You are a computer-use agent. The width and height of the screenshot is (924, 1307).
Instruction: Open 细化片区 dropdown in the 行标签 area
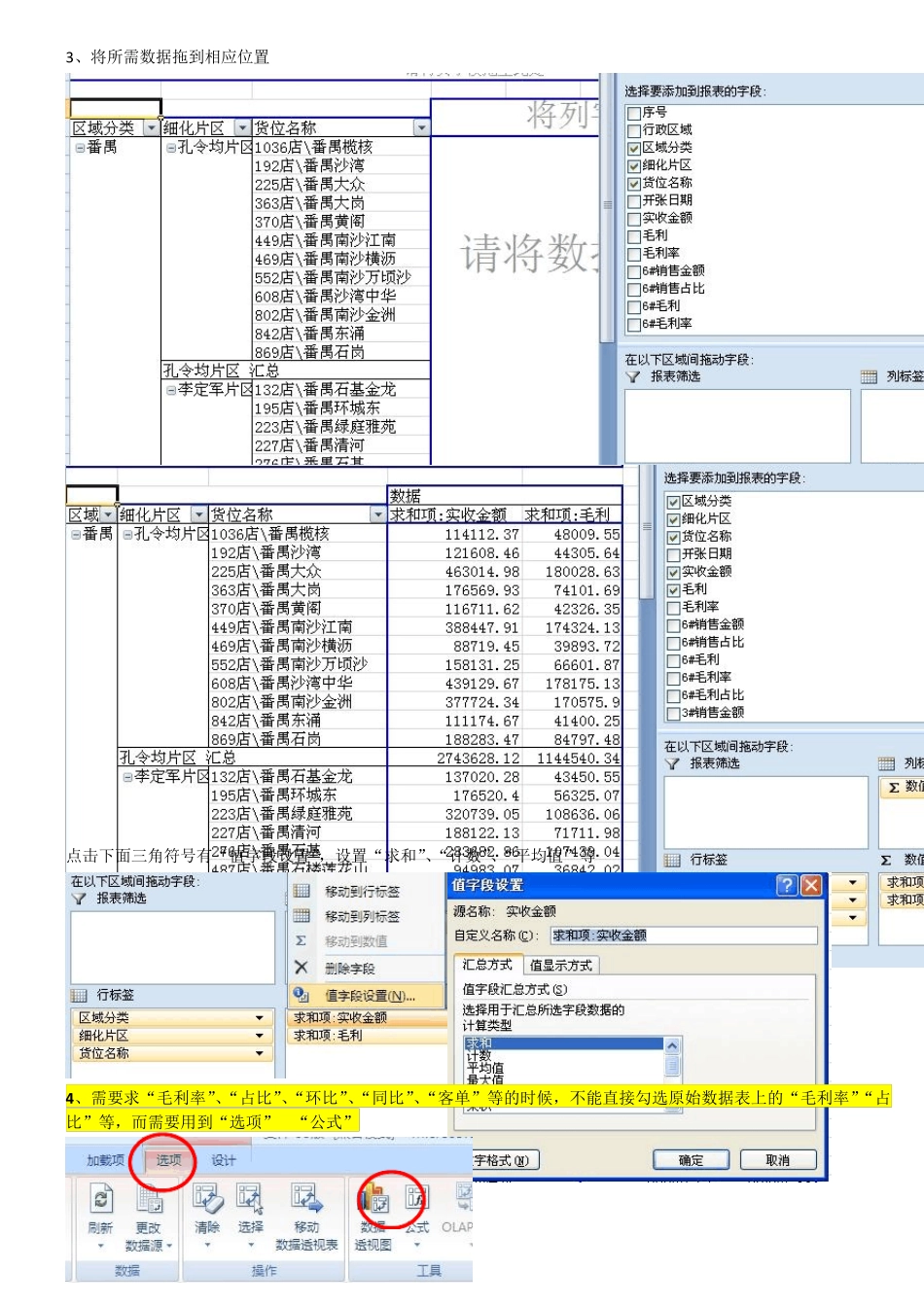(260, 1036)
